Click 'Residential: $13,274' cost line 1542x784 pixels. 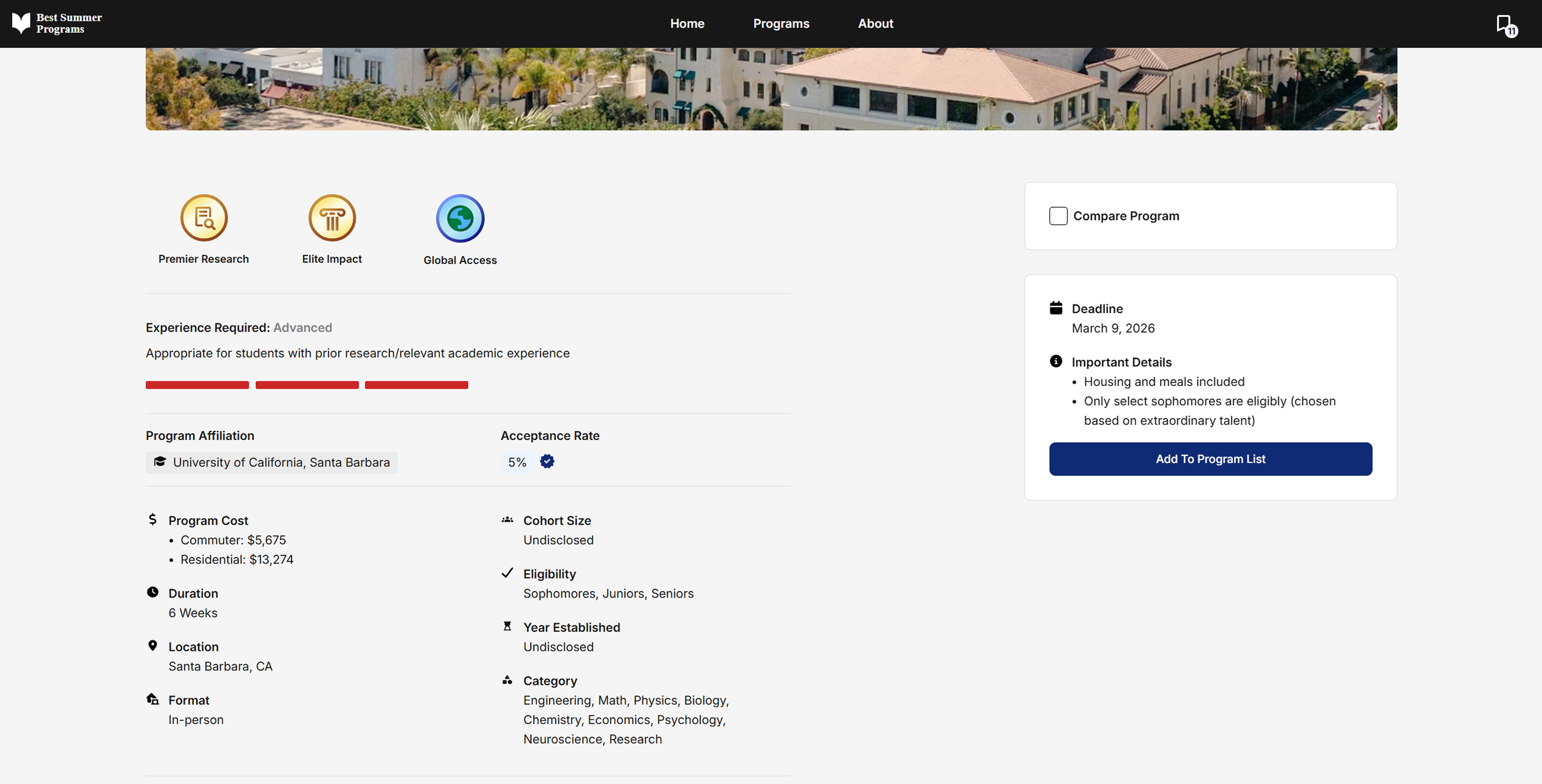237,560
